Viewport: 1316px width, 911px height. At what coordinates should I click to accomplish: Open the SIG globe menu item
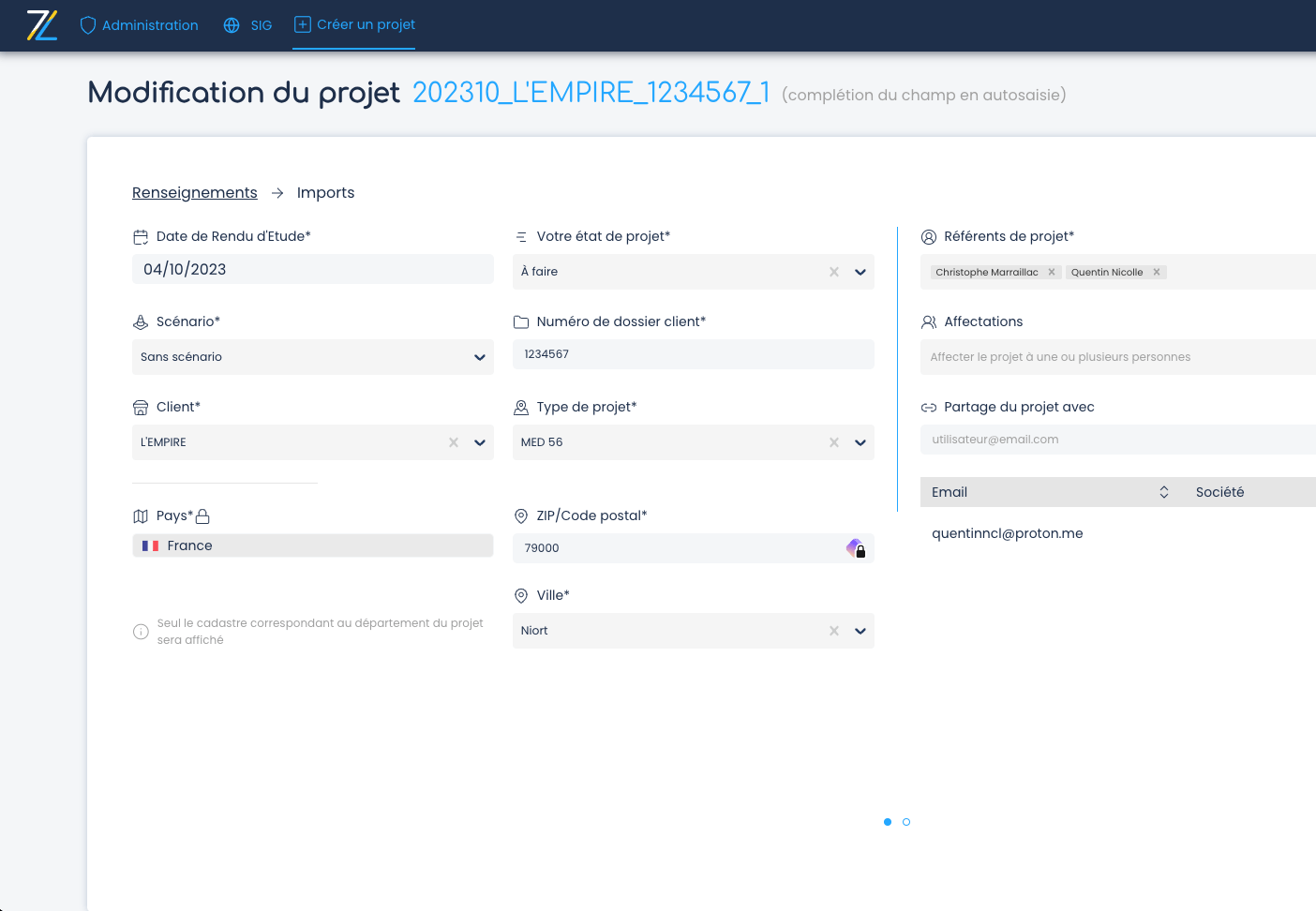(247, 25)
